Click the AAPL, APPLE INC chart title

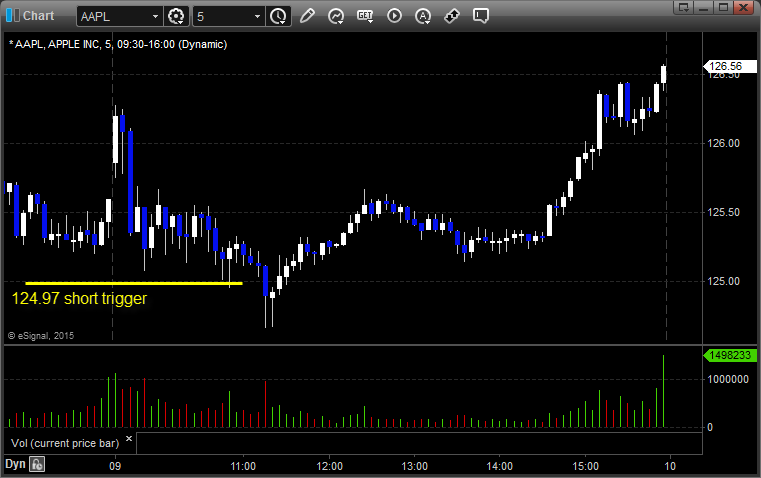(118, 45)
